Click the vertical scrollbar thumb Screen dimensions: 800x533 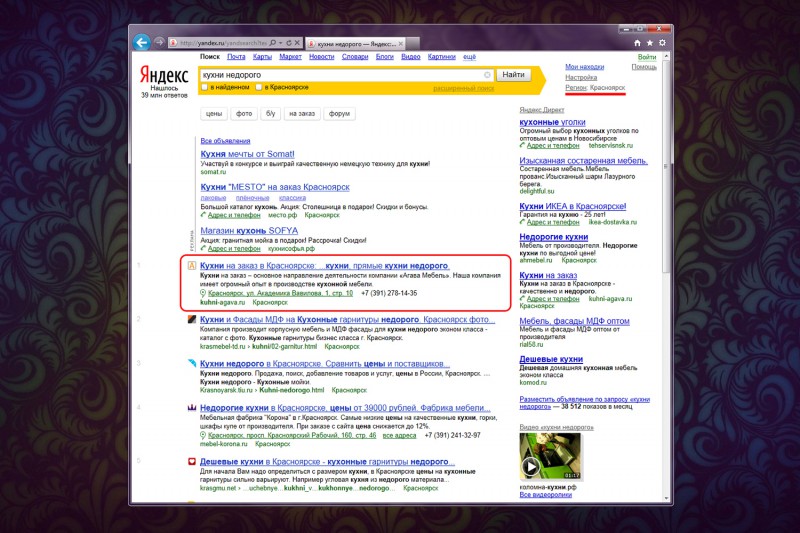tap(666, 167)
